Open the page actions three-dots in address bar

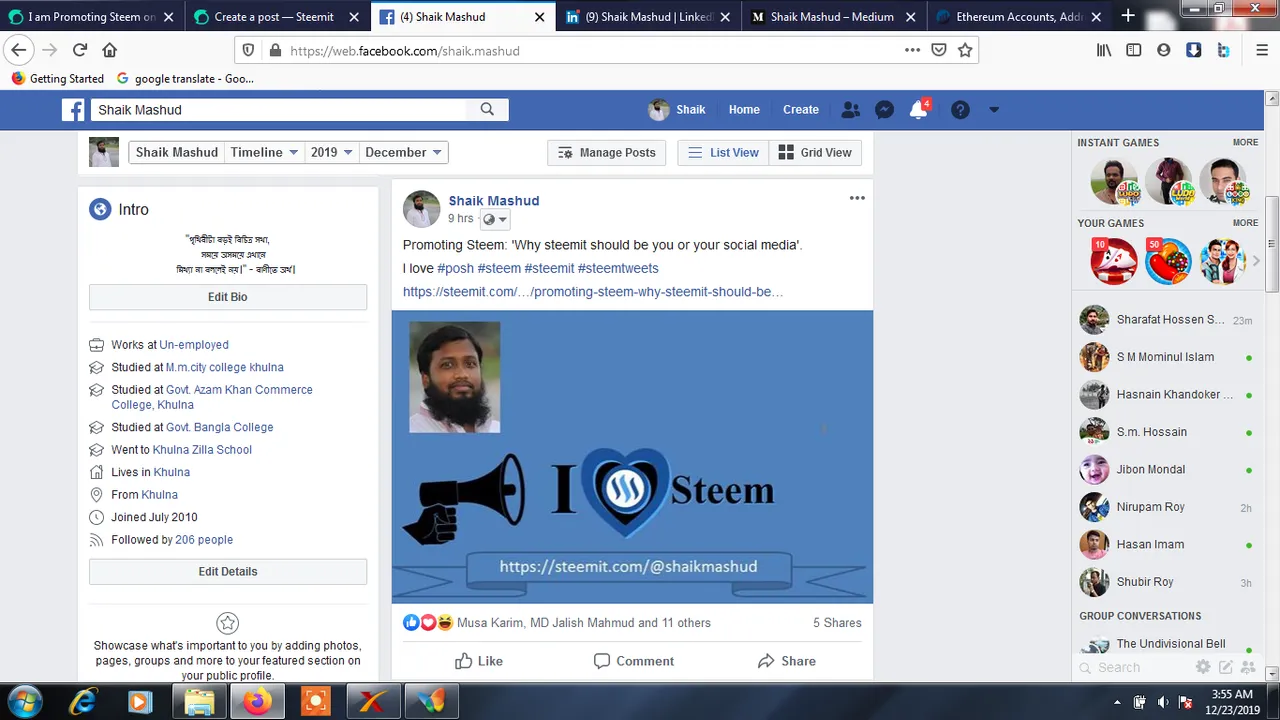pos(912,50)
